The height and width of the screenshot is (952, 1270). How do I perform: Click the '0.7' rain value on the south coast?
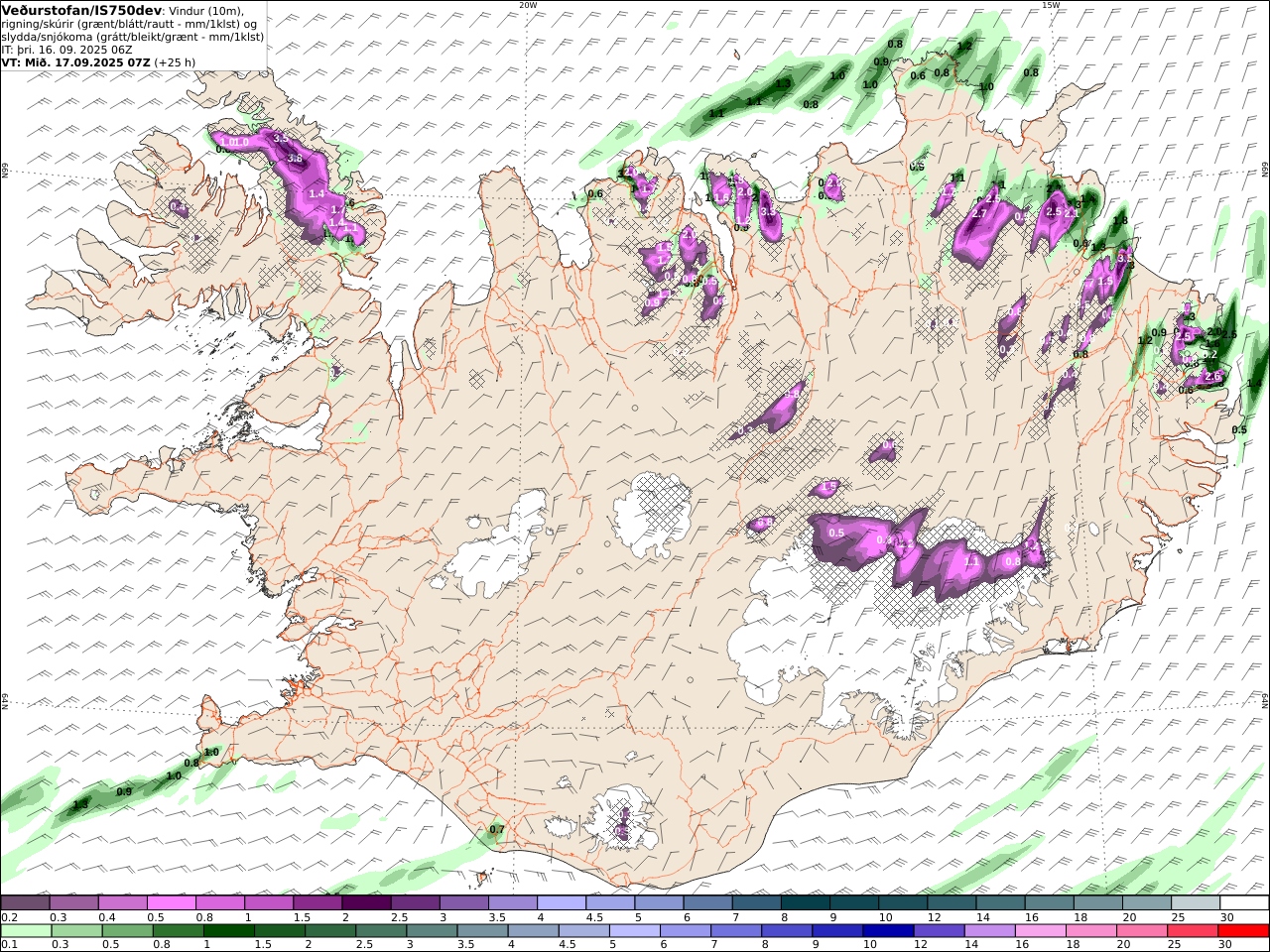[x=497, y=829]
